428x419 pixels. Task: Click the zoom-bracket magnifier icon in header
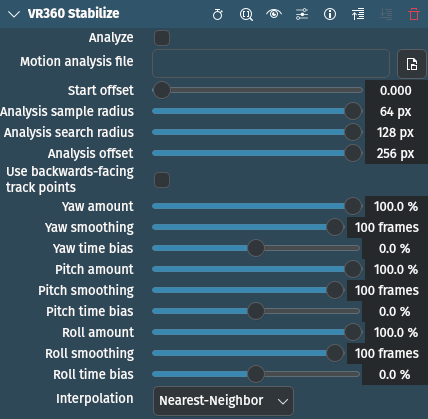pos(246,14)
